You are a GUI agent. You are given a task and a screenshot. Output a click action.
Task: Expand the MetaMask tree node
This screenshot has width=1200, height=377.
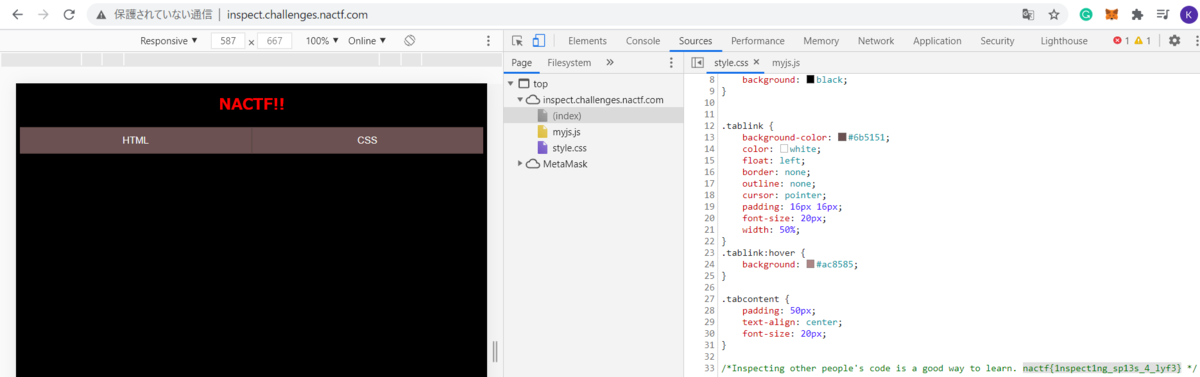tap(521, 164)
